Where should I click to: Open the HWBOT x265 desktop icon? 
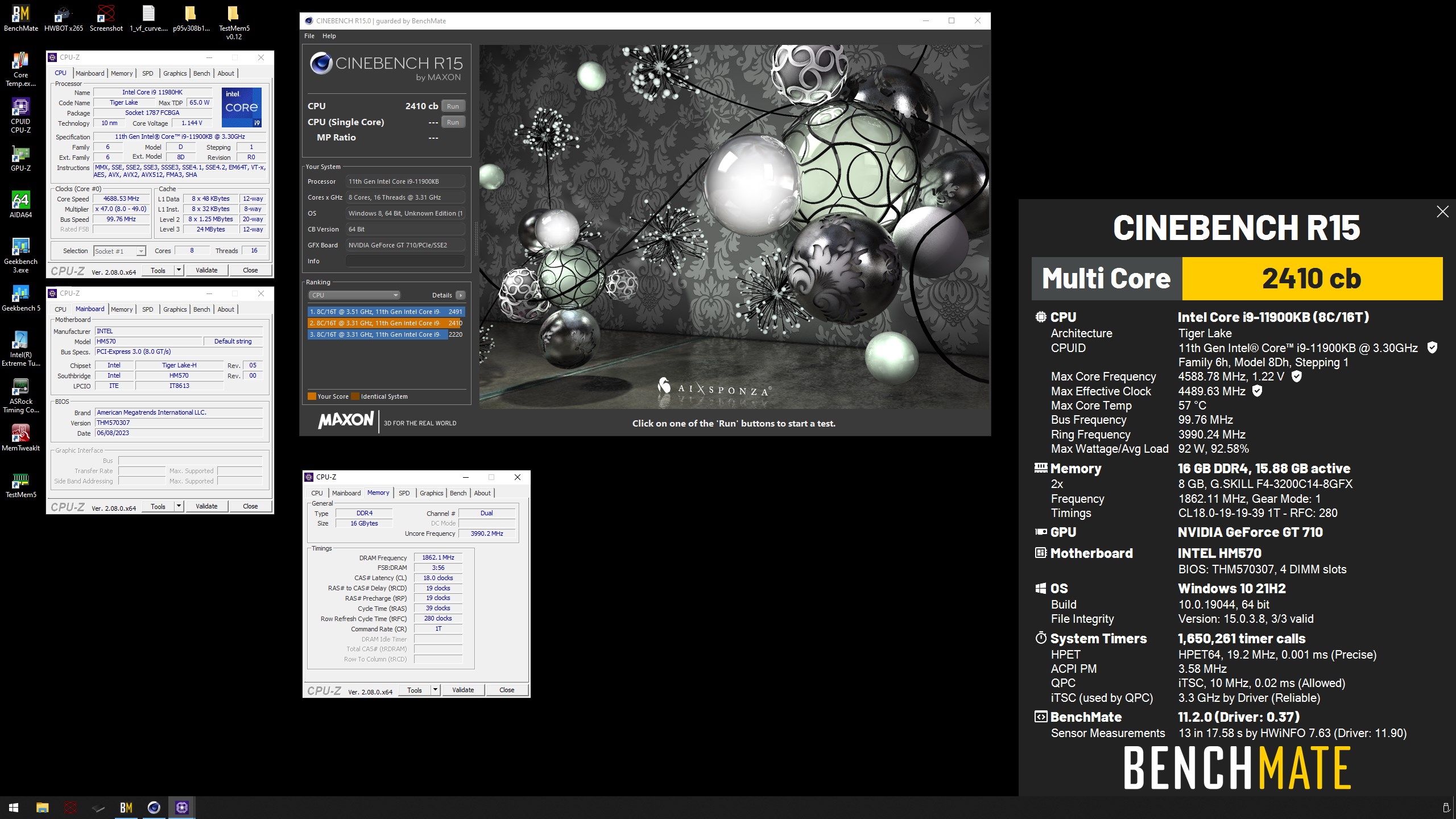64,18
